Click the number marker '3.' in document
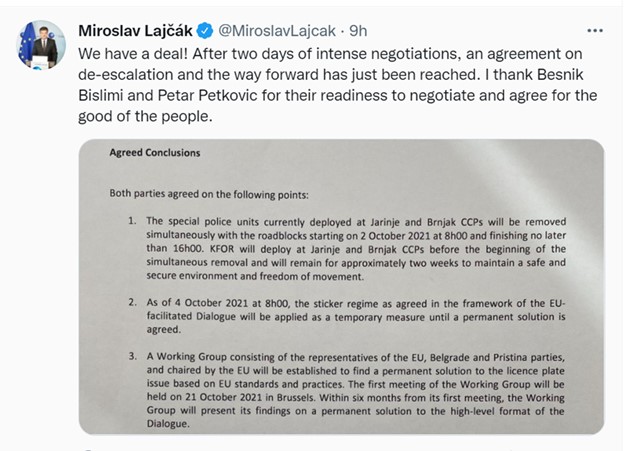The height and width of the screenshot is (451, 624). (133, 356)
